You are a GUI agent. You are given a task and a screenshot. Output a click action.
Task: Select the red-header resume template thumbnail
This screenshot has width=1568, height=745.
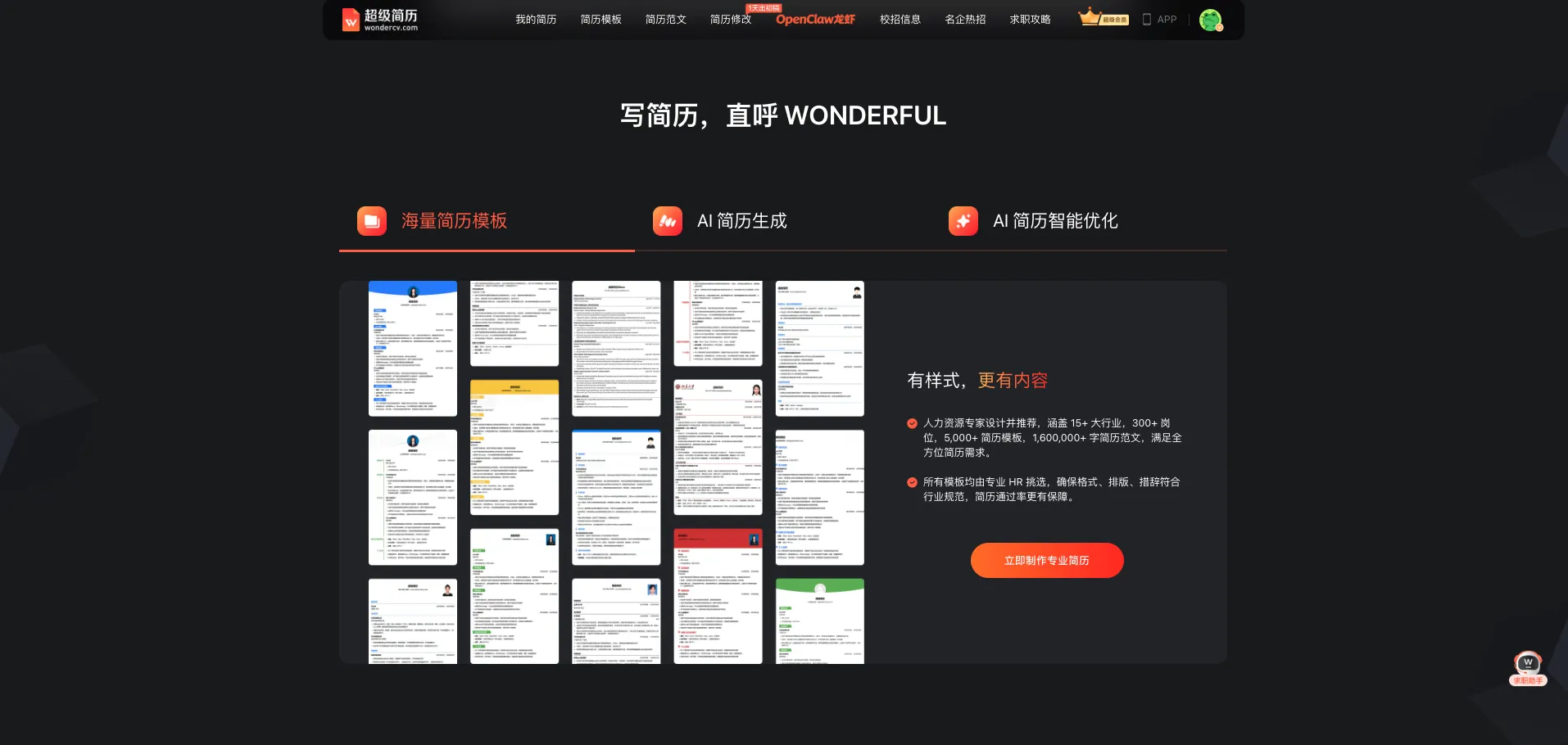pyautogui.click(x=718, y=595)
